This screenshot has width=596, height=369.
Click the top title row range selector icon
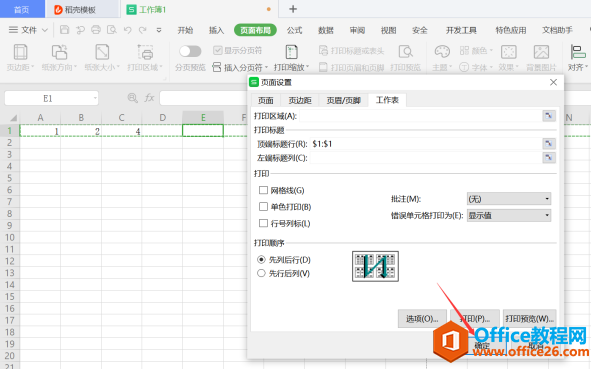tap(548, 144)
